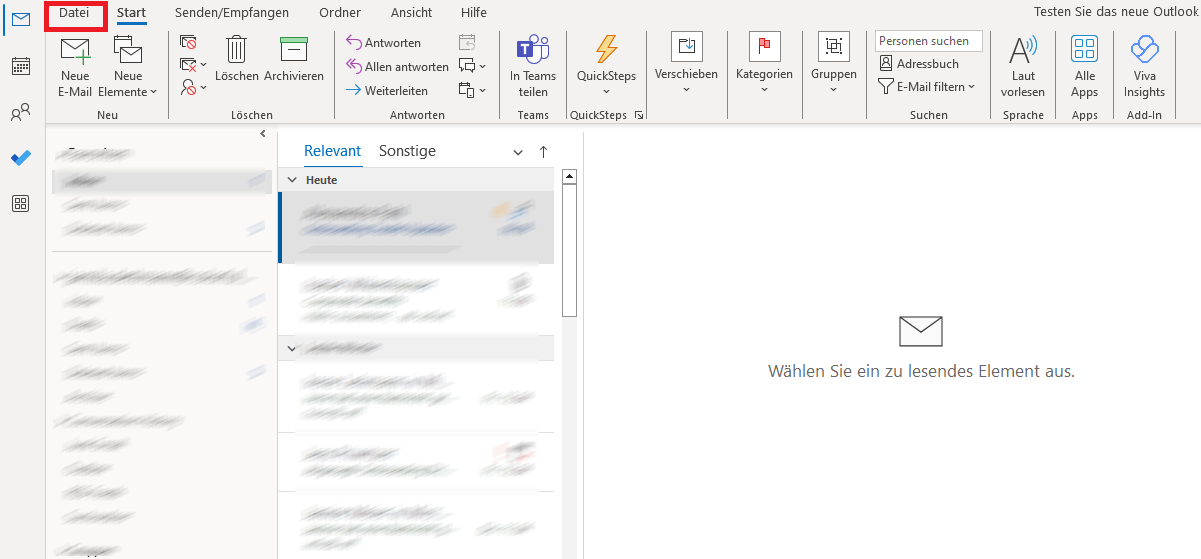The width and height of the screenshot is (1201, 559).
Task: Share to Teams with In Teams teilen
Action: (x=533, y=50)
